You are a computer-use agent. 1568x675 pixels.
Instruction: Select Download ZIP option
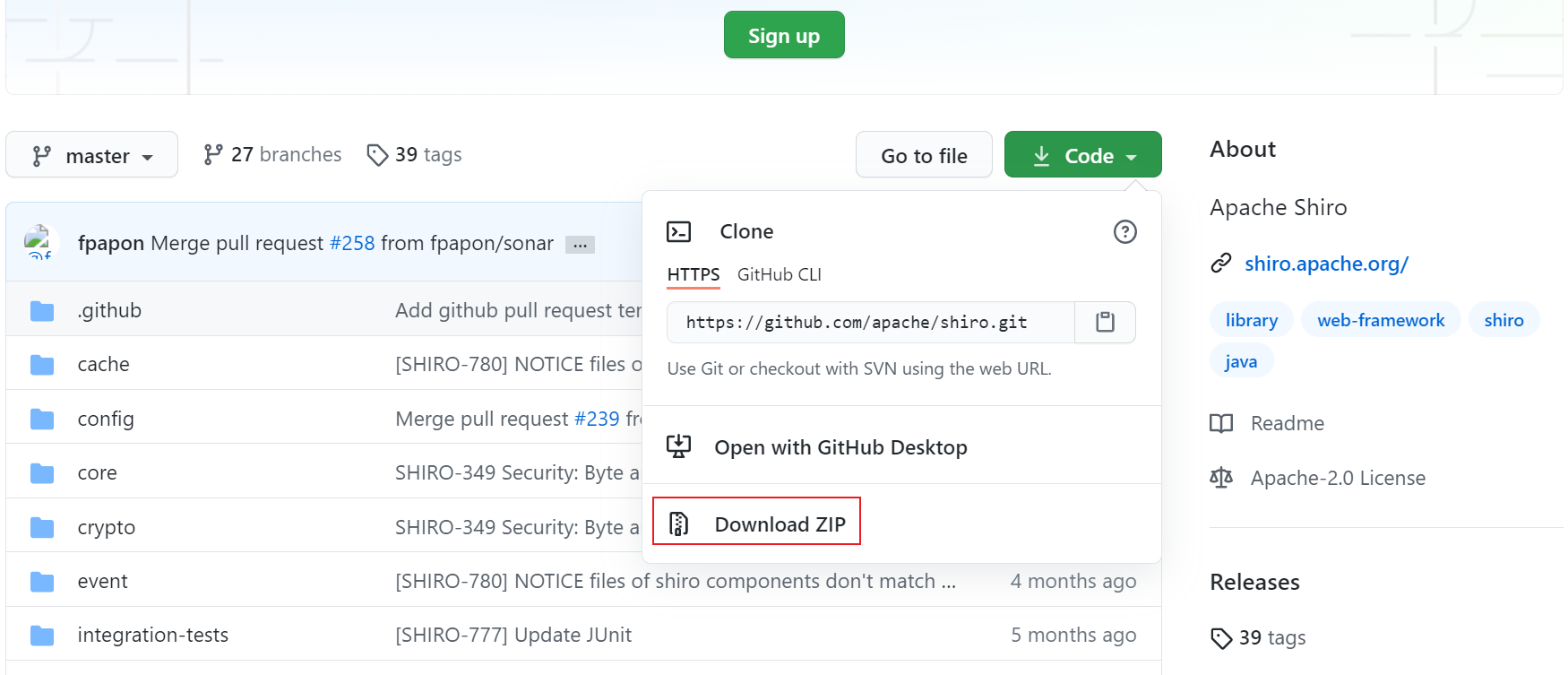pyautogui.click(x=780, y=524)
